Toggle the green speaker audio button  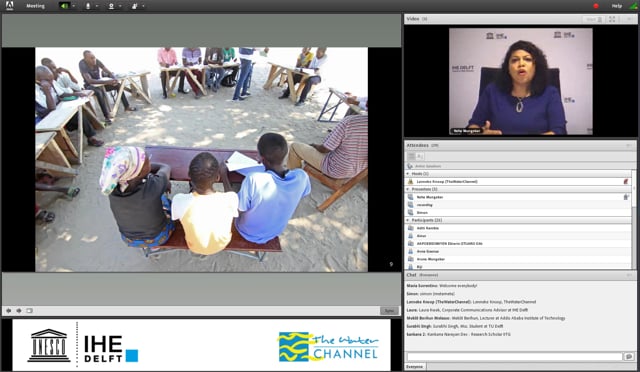pyautogui.click(x=64, y=6)
